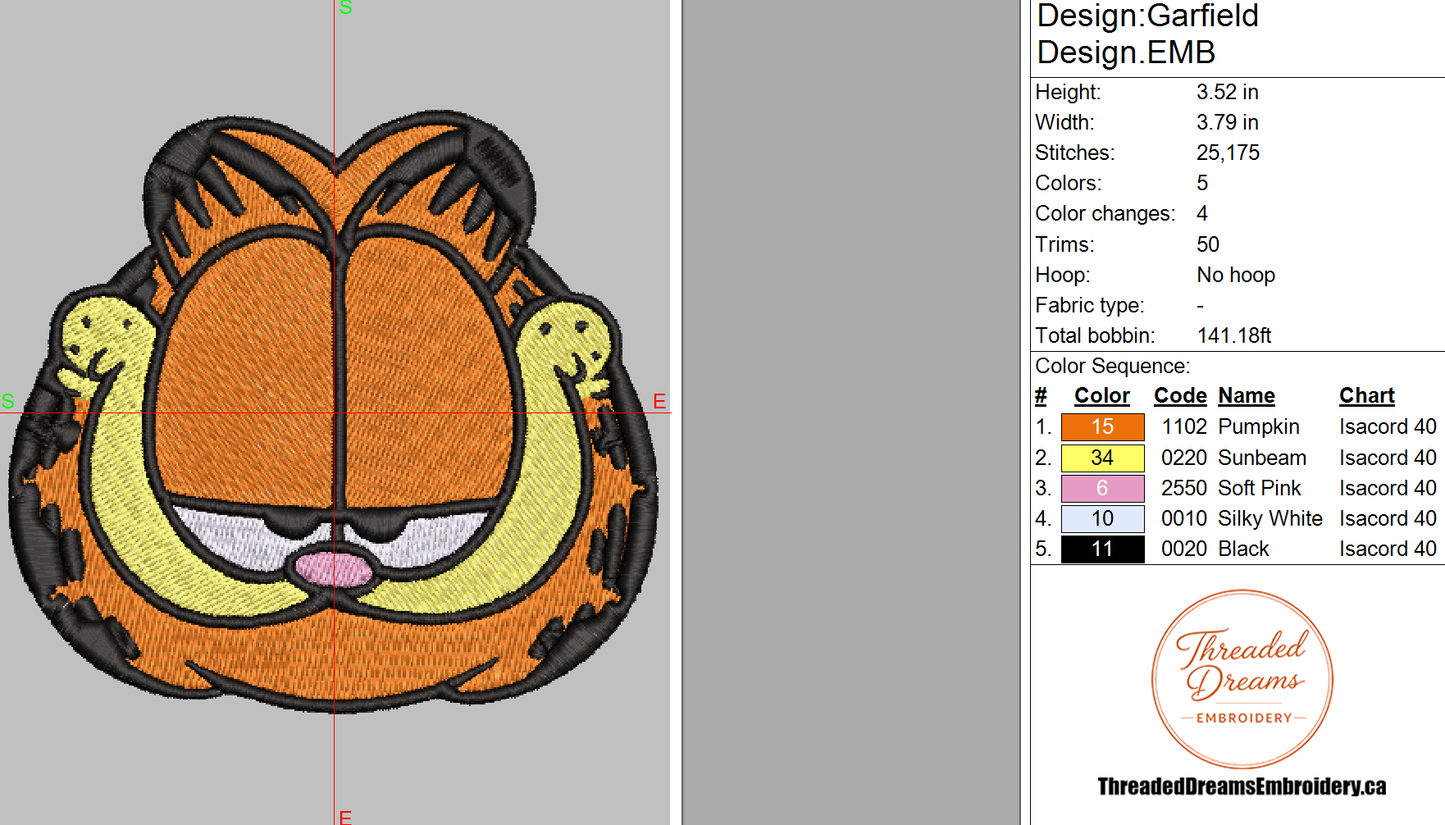Click the Garfield embroidery design preview
Image resolution: width=1445 pixels, height=825 pixels.
pos(333,412)
